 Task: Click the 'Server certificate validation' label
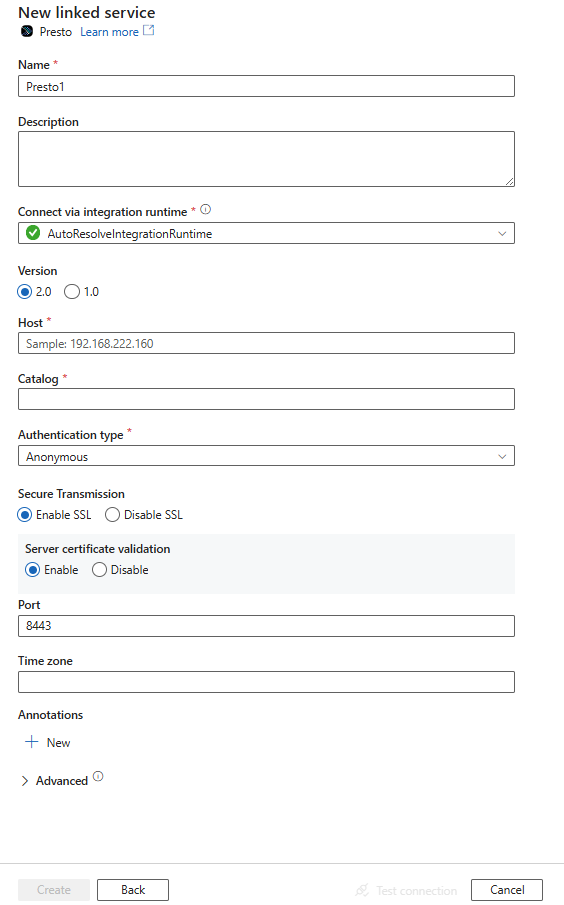click(98, 548)
